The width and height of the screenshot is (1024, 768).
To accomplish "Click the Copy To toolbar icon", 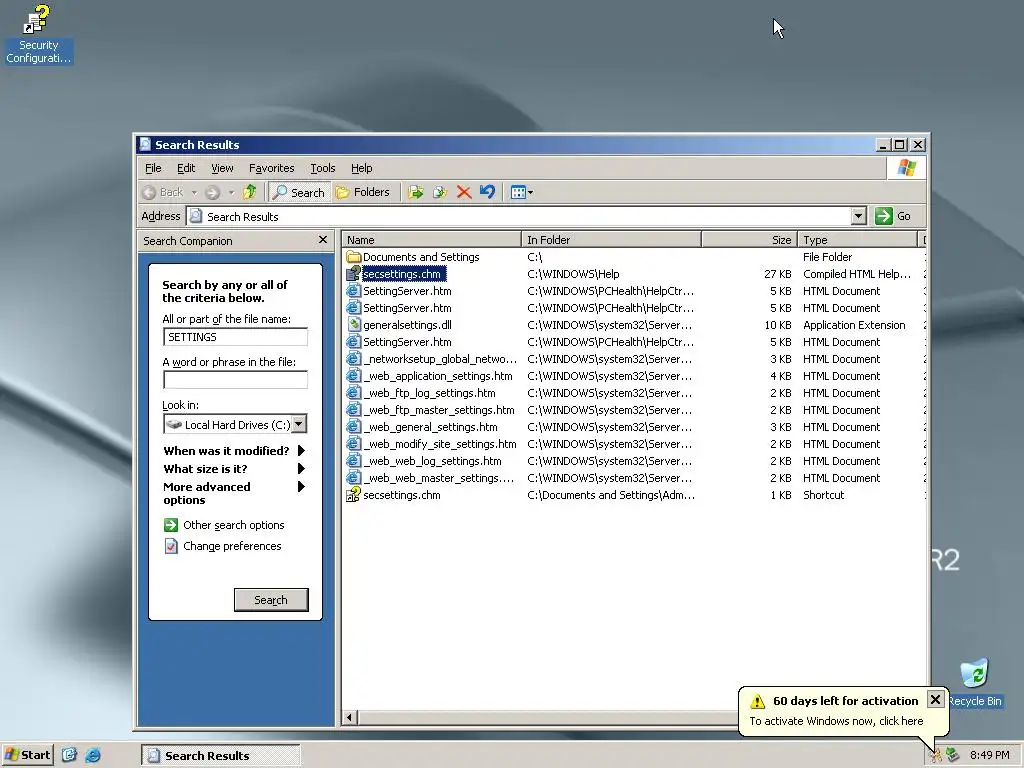I will coord(440,192).
